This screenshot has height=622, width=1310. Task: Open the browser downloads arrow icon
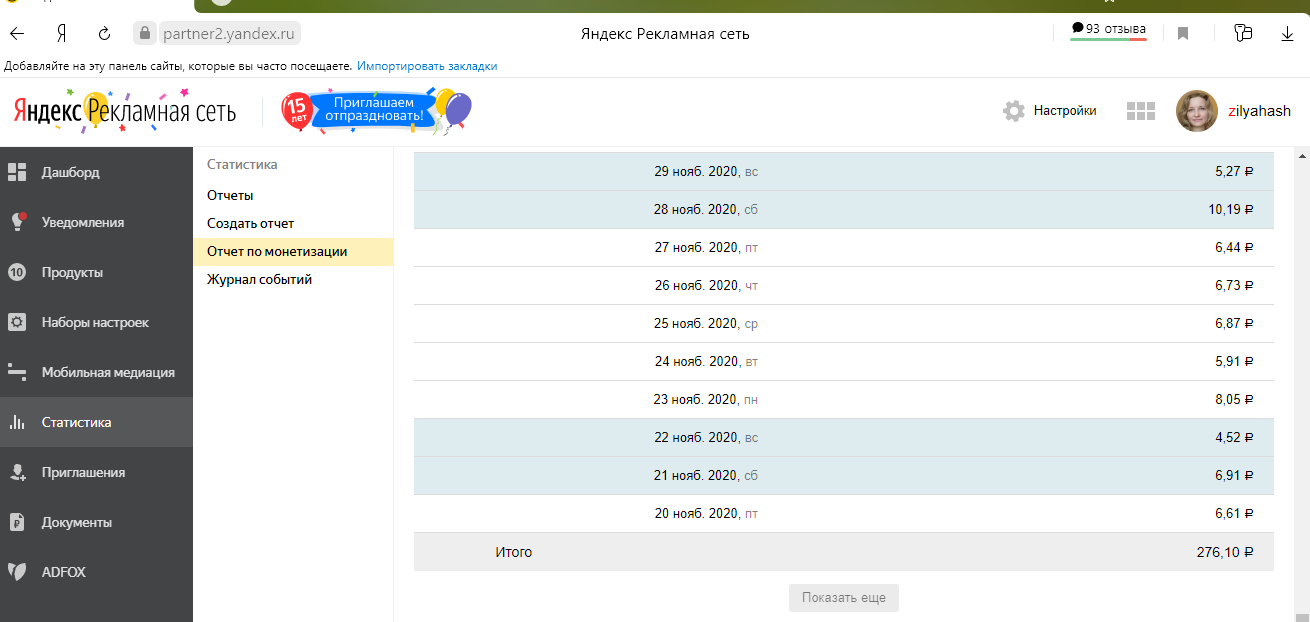[x=1287, y=34]
